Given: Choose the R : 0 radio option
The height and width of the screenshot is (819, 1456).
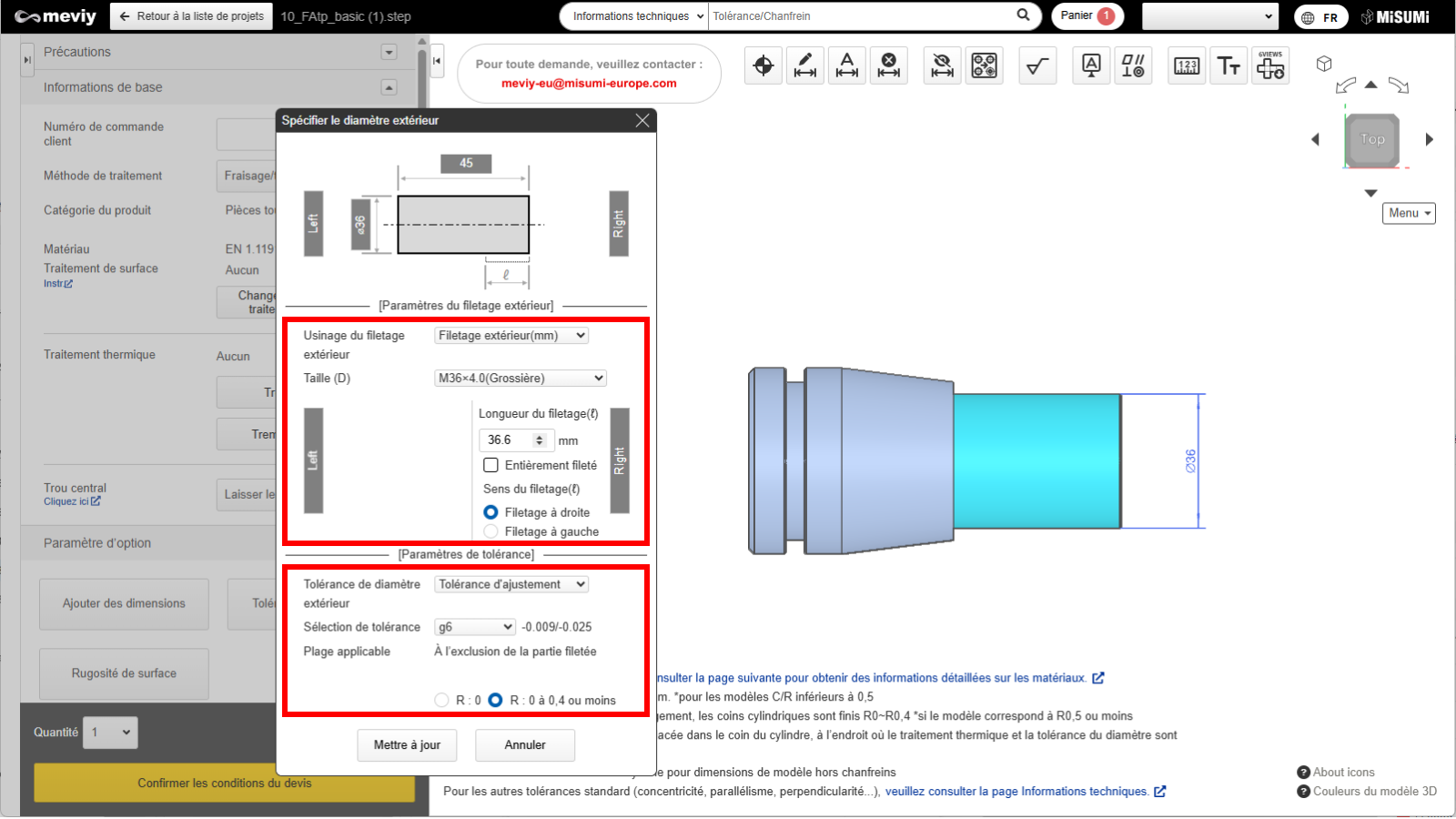Looking at the screenshot, I should click(442, 700).
